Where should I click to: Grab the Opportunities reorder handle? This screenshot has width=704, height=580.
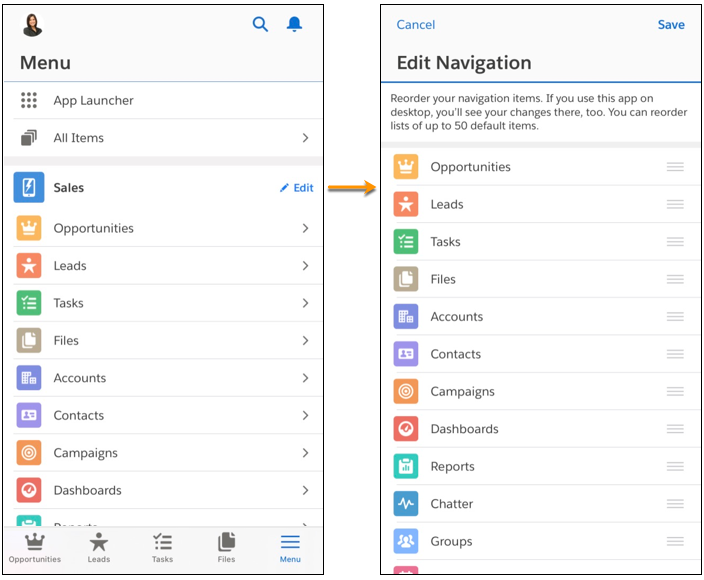675,167
